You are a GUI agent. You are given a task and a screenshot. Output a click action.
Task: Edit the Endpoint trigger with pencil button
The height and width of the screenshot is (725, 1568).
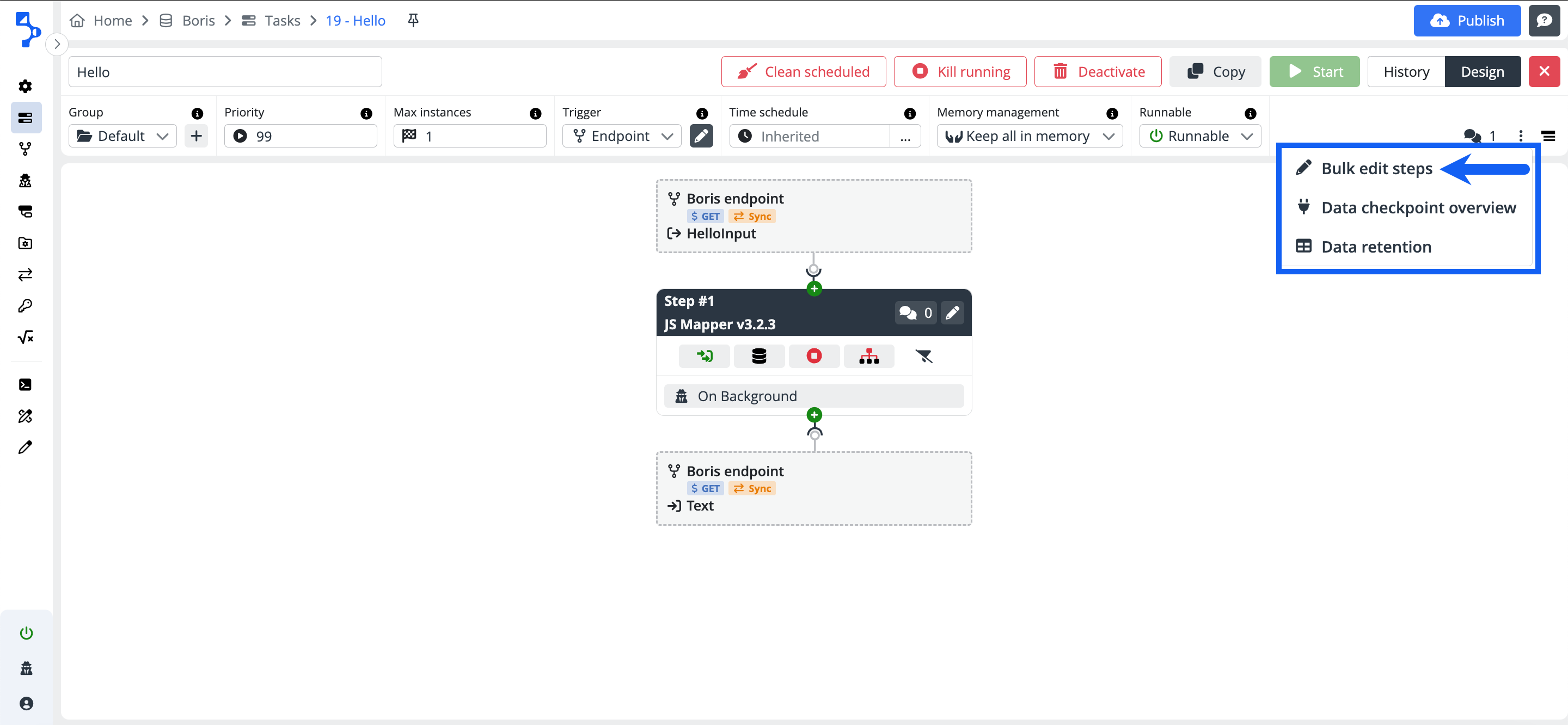tap(701, 136)
